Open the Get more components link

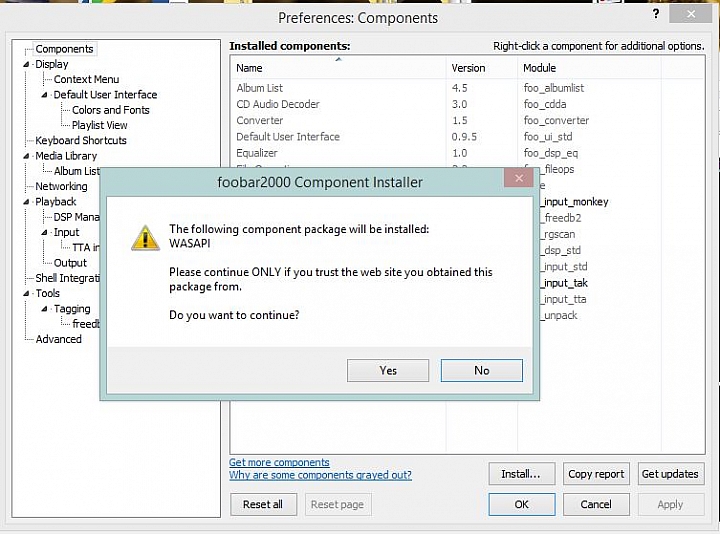click(279, 462)
